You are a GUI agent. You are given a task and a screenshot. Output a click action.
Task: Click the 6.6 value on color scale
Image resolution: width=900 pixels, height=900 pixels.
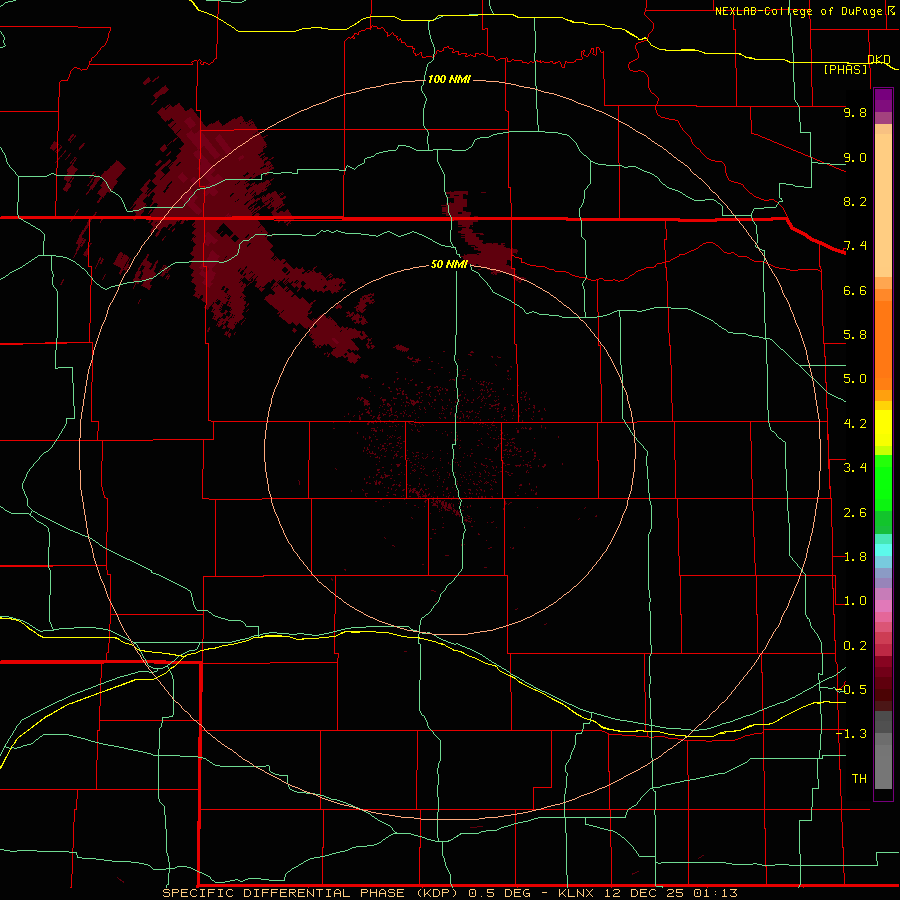[855, 290]
